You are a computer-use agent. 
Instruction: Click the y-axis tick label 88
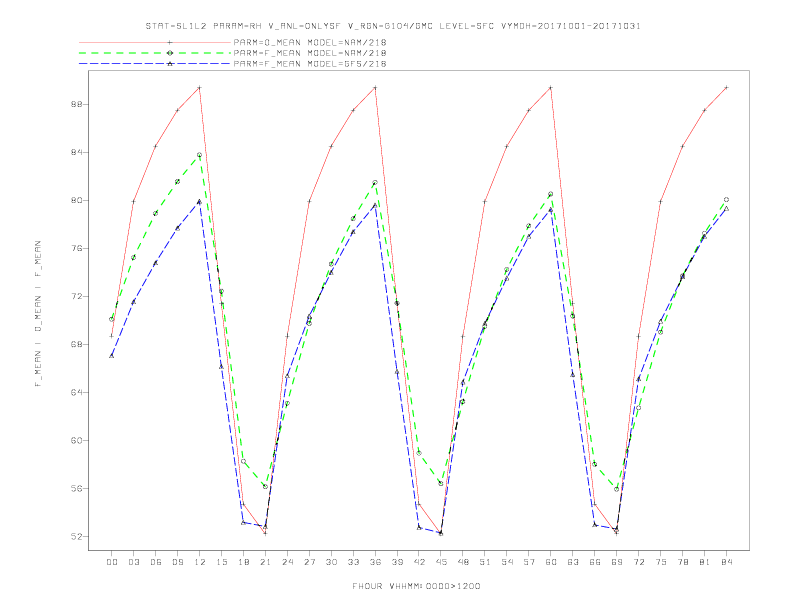[x=76, y=105]
